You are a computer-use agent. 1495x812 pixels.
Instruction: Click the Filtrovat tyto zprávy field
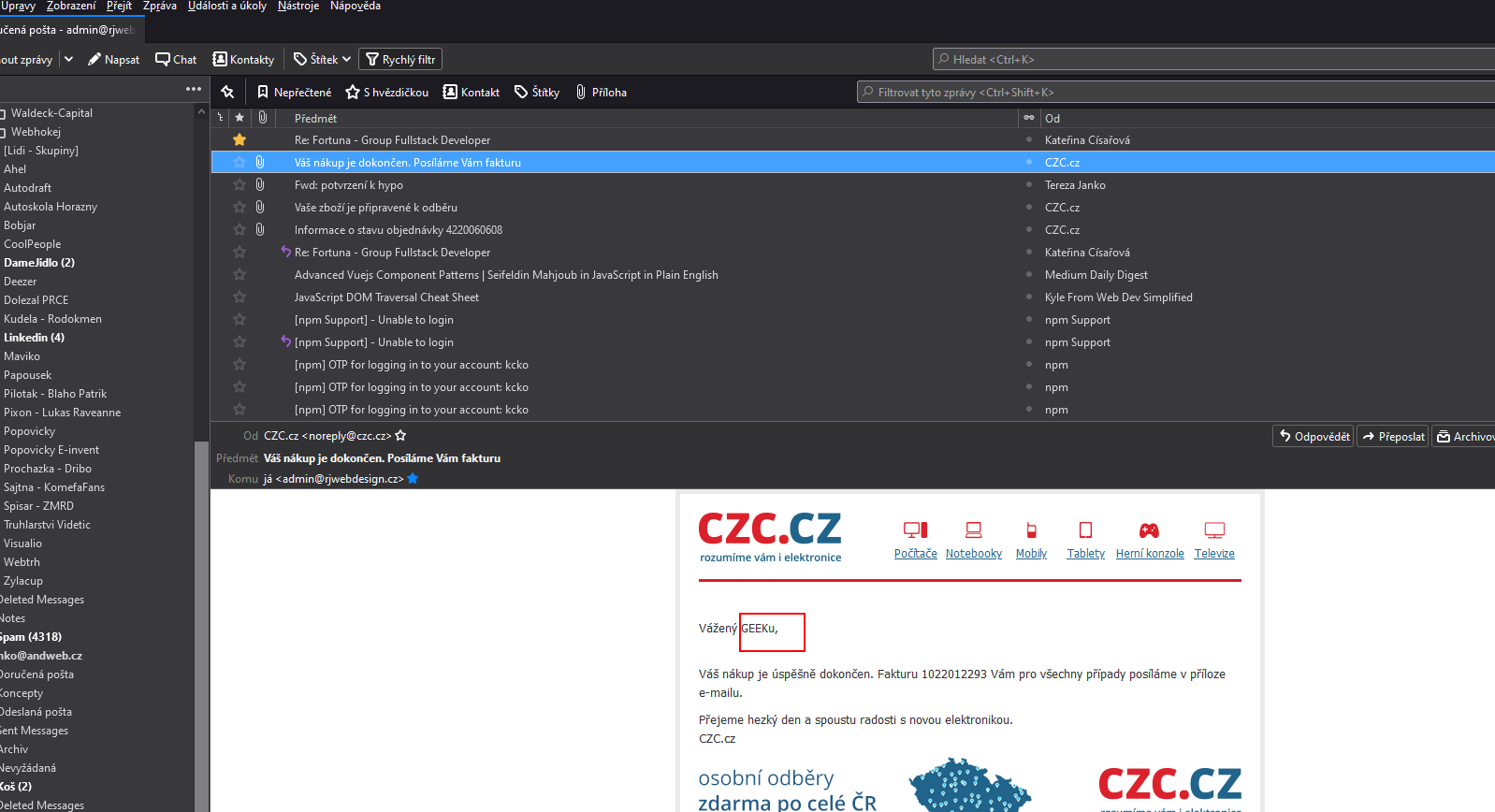pos(1176,92)
